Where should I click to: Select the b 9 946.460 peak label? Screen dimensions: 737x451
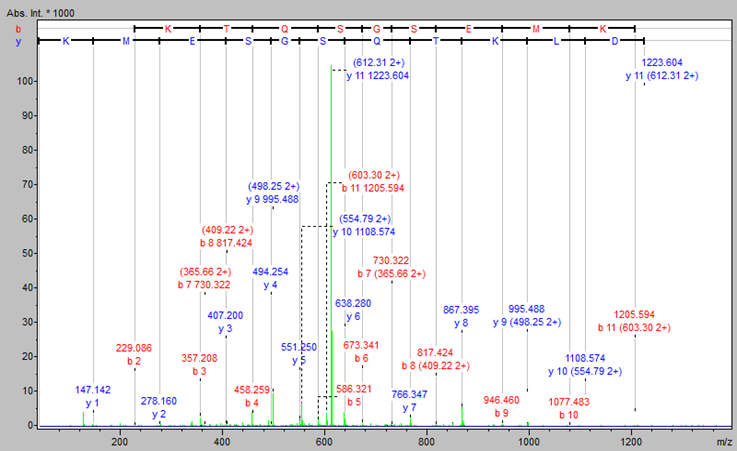pyautogui.click(x=501, y=404)
